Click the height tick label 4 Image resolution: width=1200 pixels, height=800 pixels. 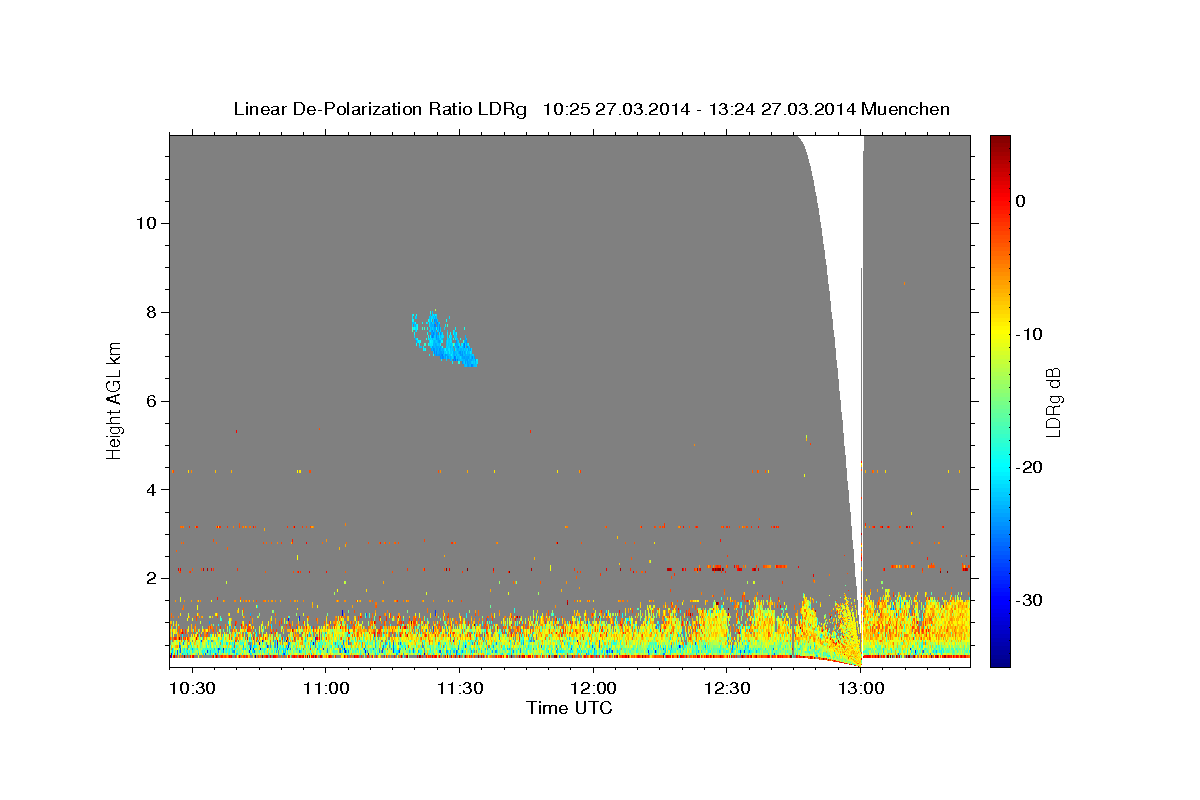tap(151, 490)
